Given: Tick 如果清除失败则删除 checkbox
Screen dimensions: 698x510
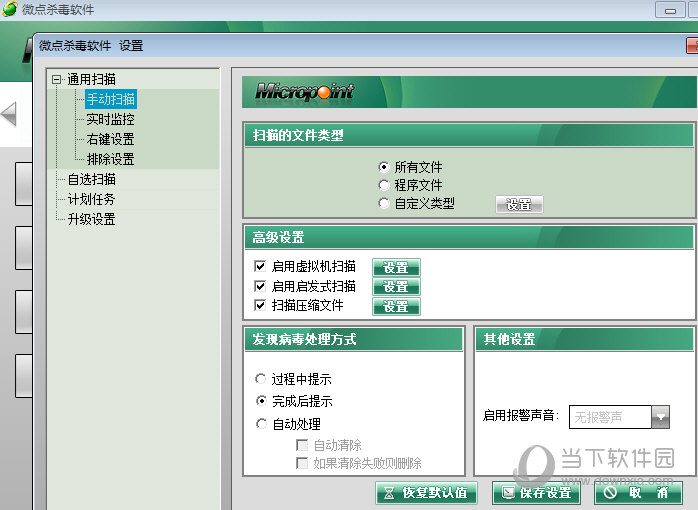Looking at the screenshot, I should (x=302, y=463).
